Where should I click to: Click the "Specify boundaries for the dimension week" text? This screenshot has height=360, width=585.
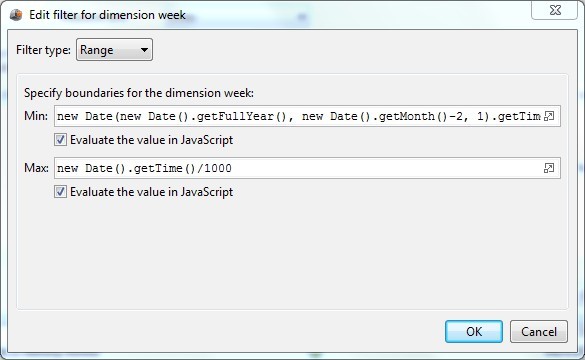(x=139, y=93)
